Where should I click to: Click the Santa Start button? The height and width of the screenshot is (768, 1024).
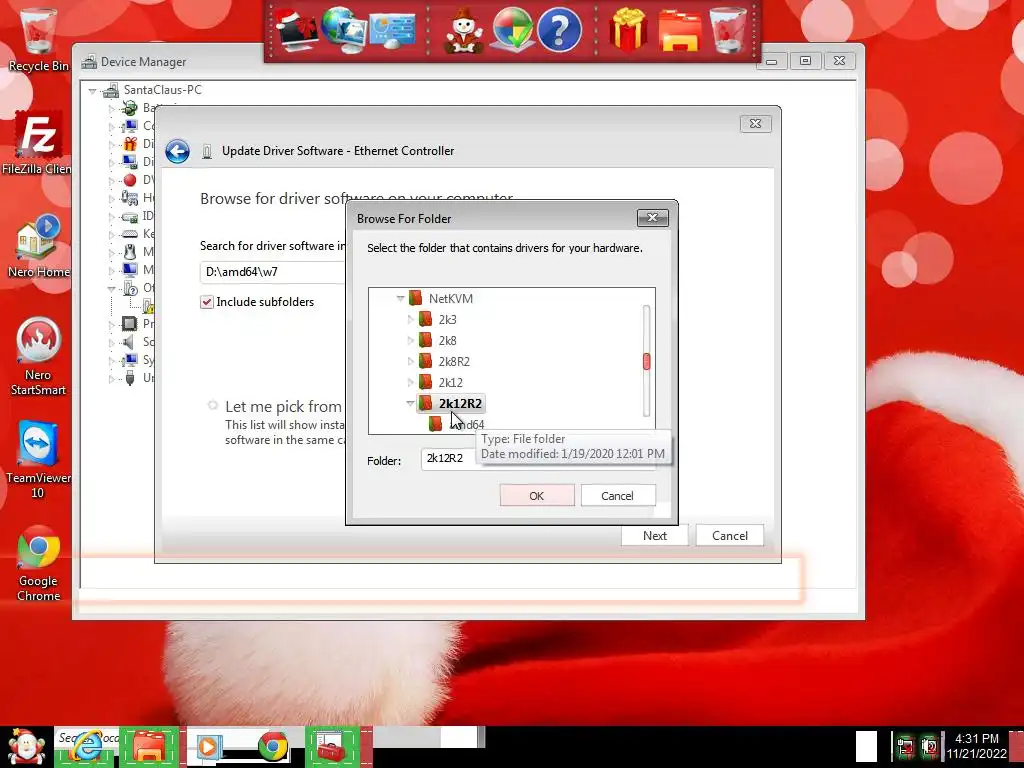(26, 746)
